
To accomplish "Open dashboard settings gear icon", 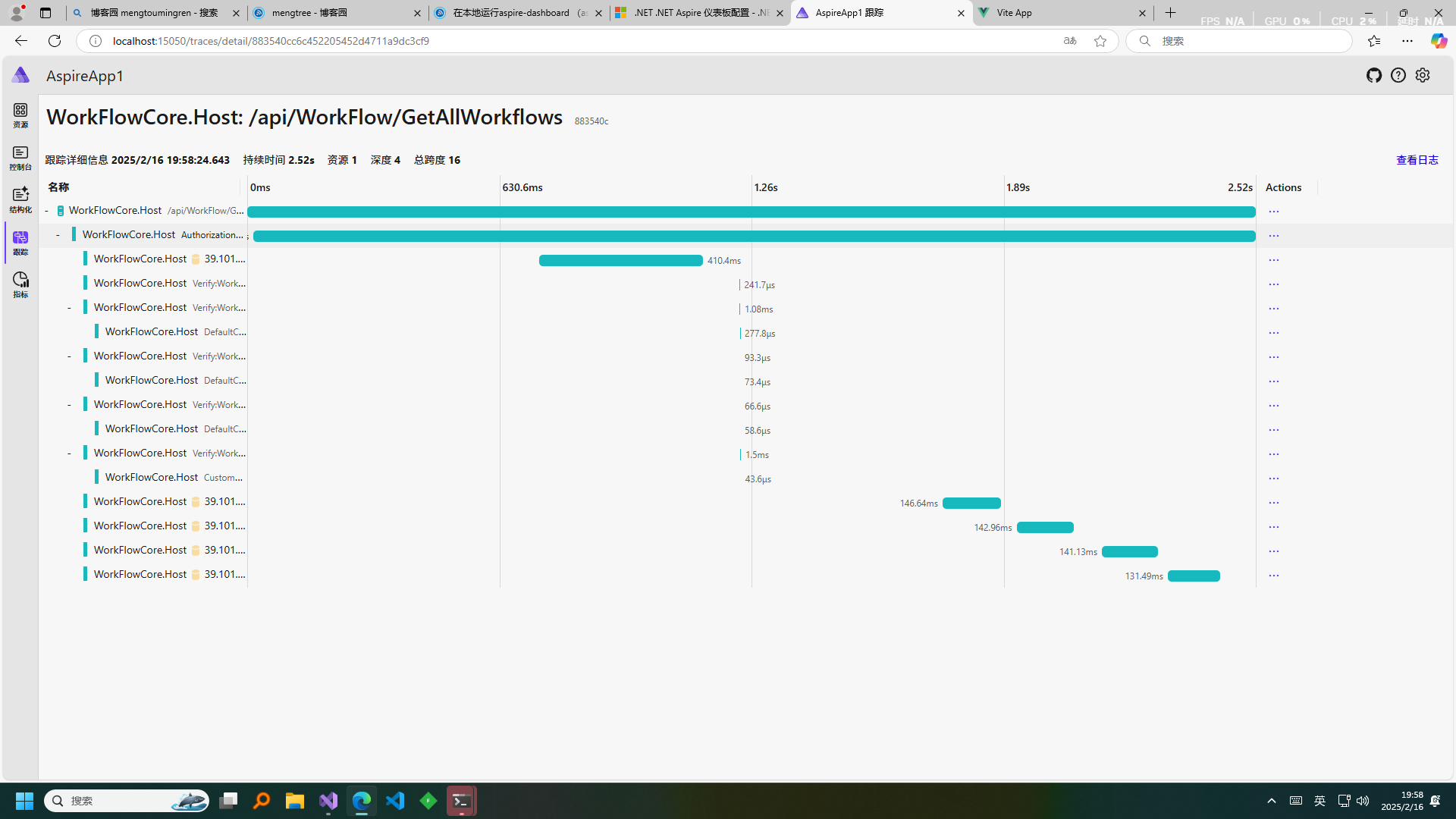I will pos(1423,75).
